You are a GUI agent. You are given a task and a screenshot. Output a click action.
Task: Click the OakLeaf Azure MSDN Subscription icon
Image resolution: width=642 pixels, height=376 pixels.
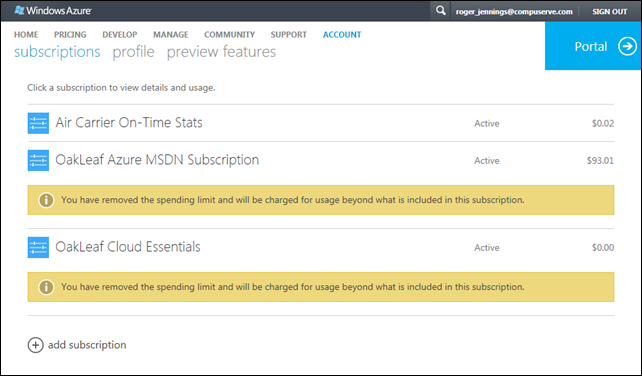click(38, 160)
